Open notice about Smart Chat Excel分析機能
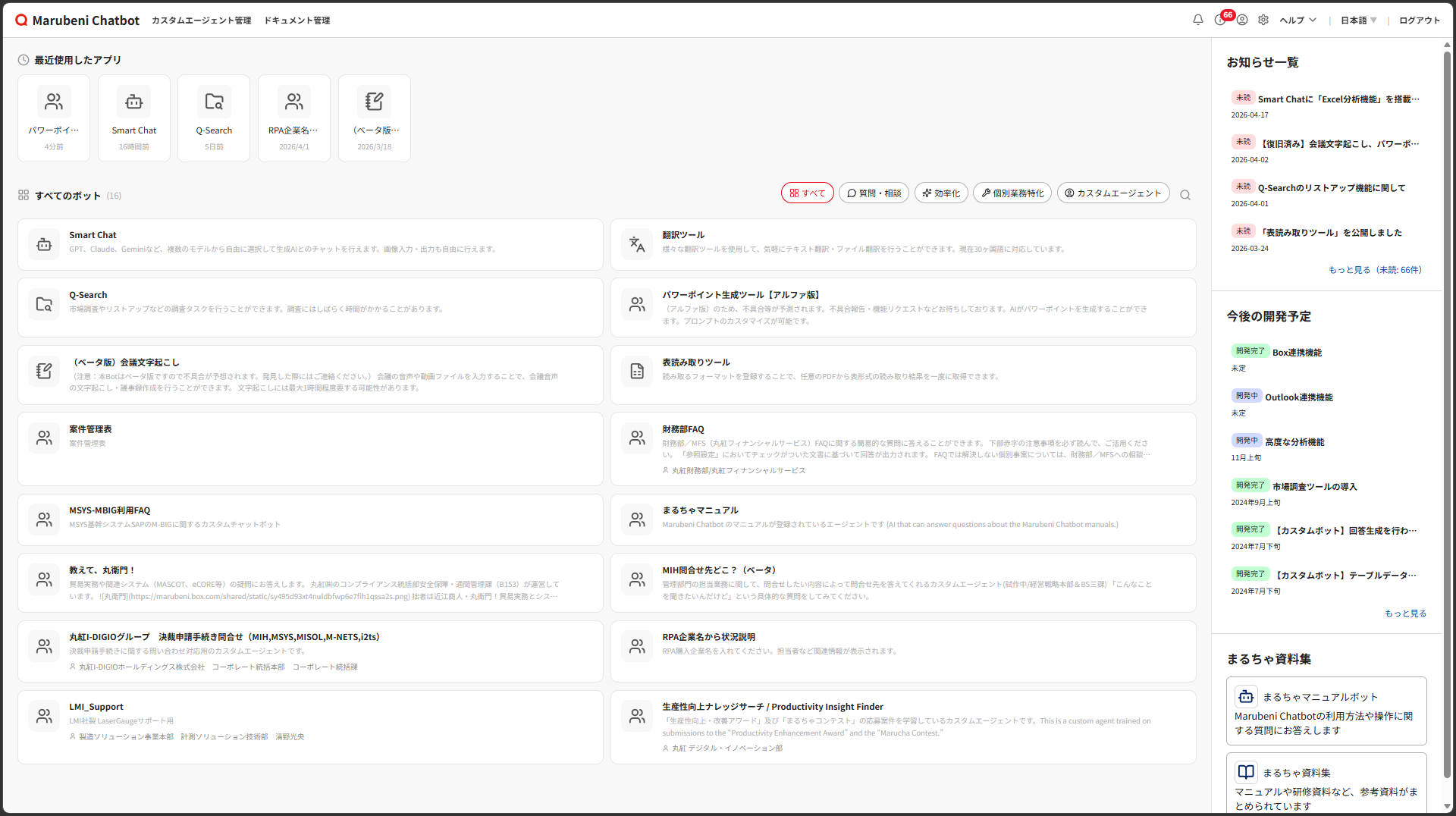 pyautogui.click(x=1326, y=106)
